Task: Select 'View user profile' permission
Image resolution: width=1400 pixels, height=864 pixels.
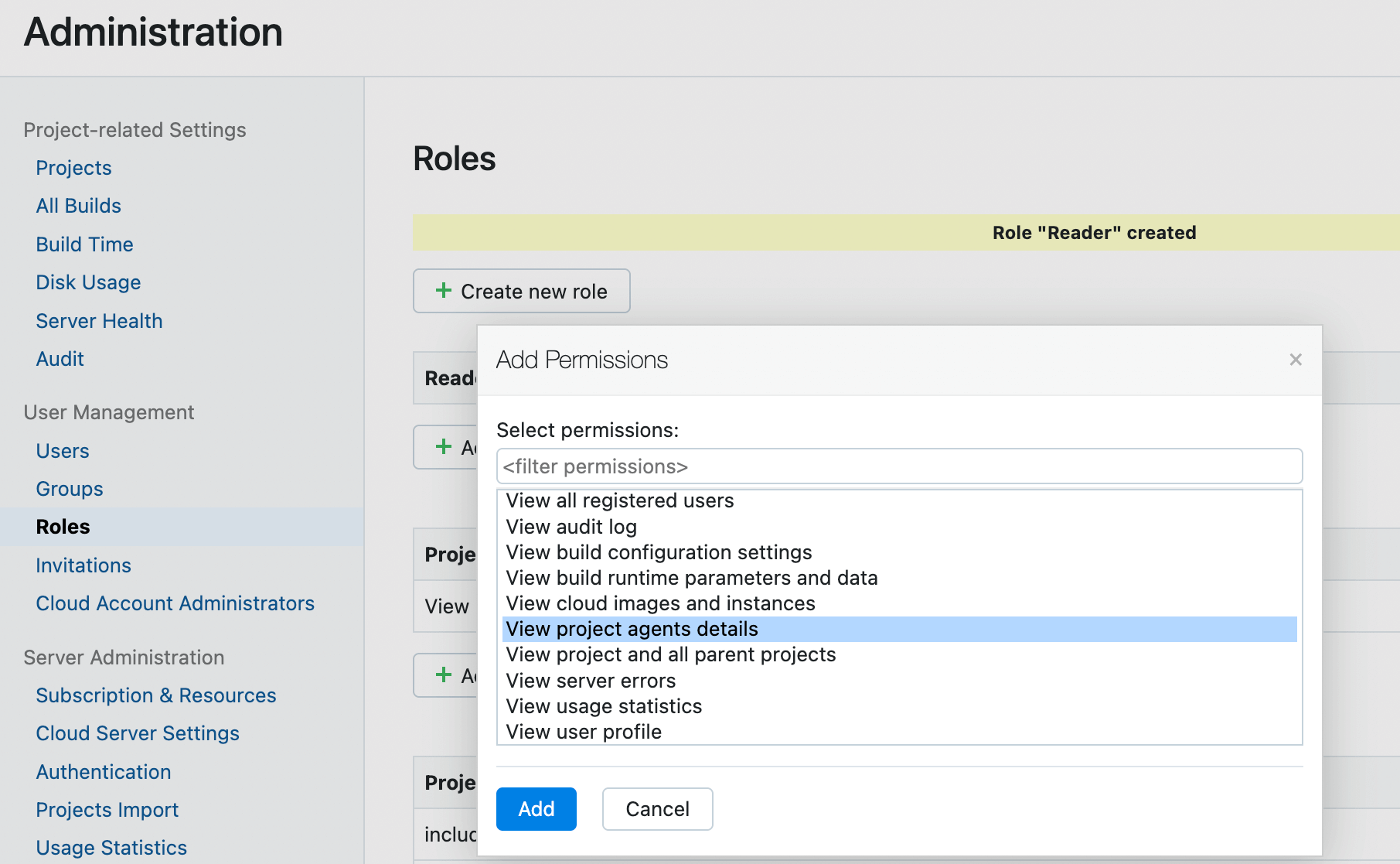Action: [584, 732]
